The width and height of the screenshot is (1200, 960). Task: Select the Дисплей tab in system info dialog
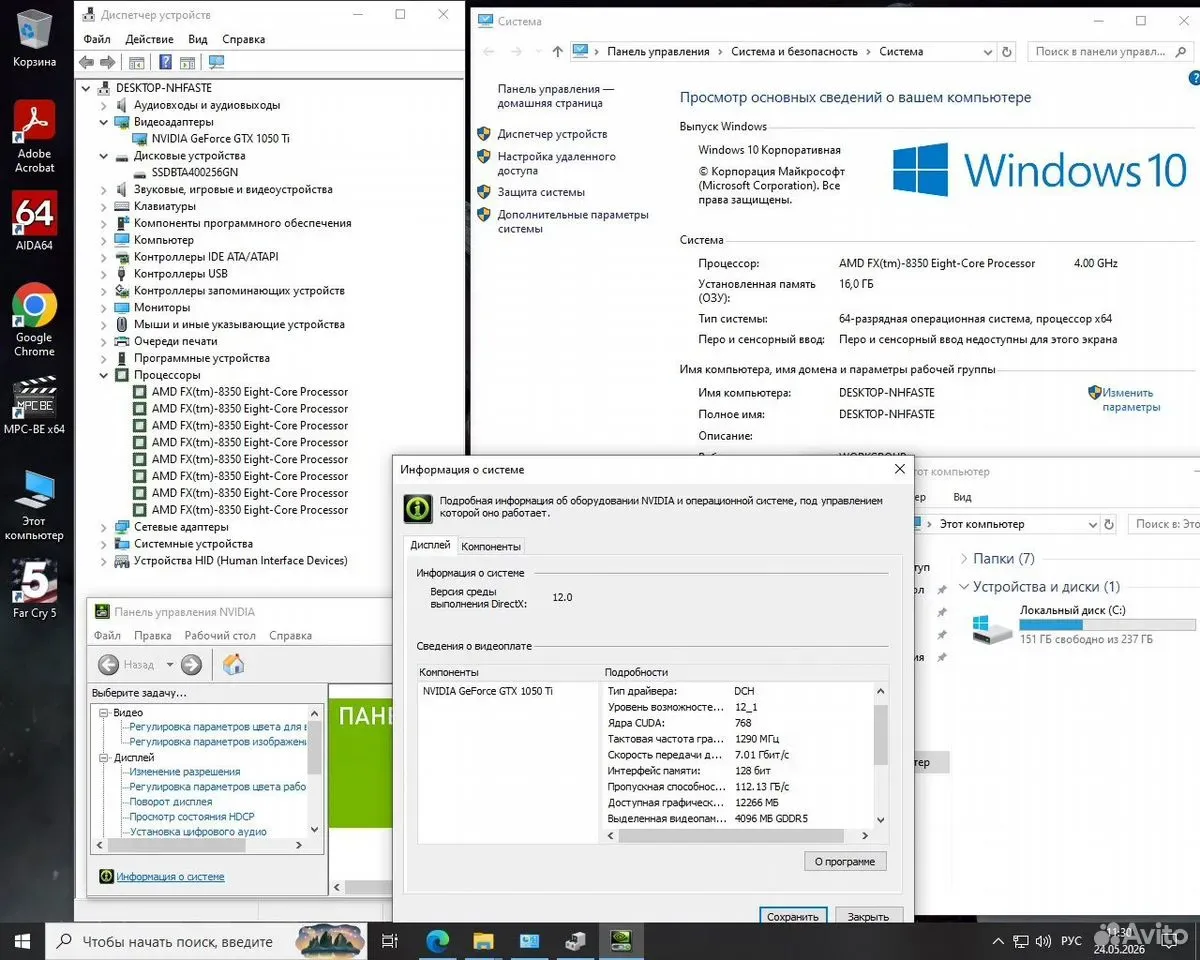tap(430, 545)
